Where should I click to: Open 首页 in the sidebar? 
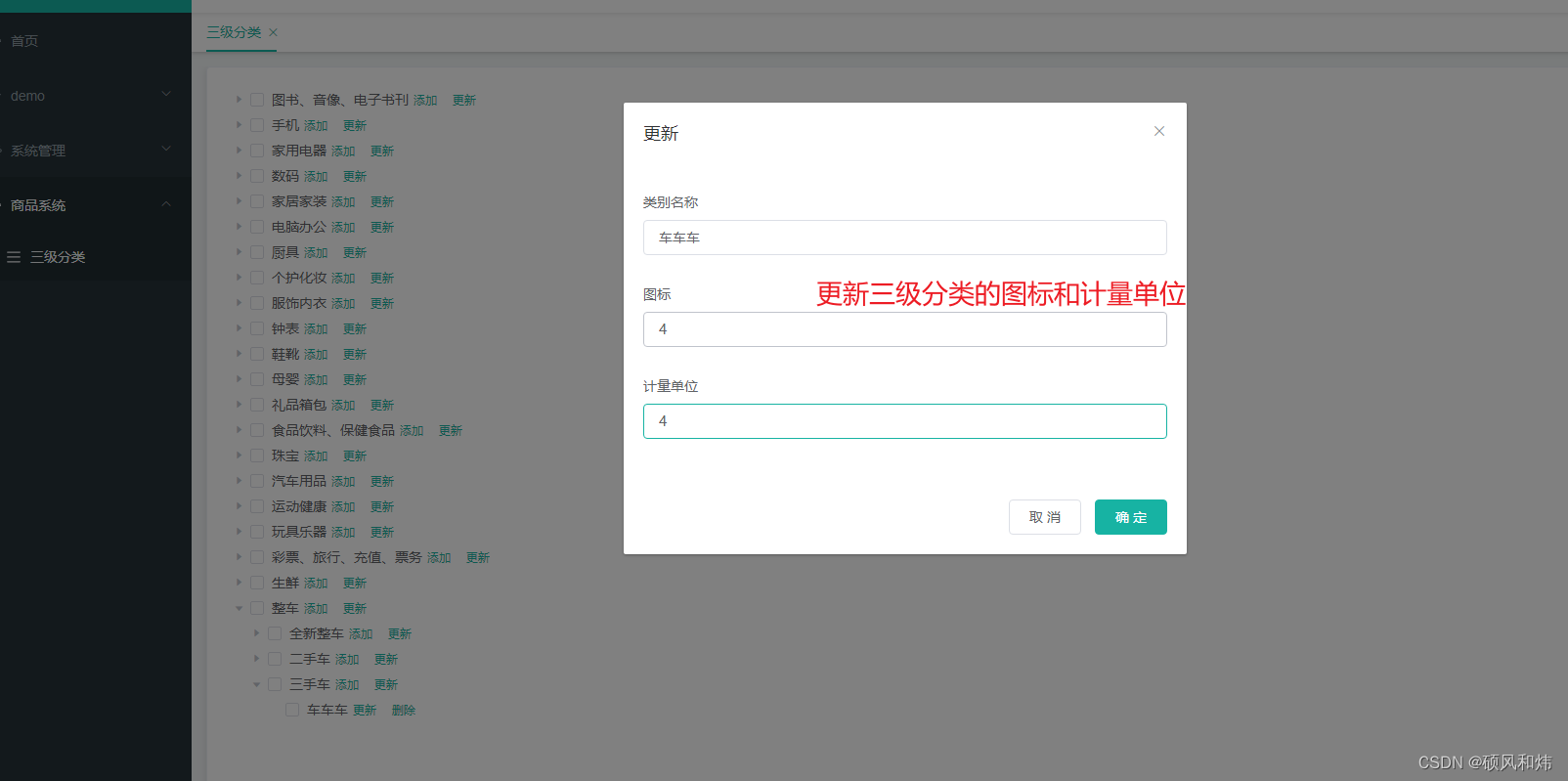point(24,41)
